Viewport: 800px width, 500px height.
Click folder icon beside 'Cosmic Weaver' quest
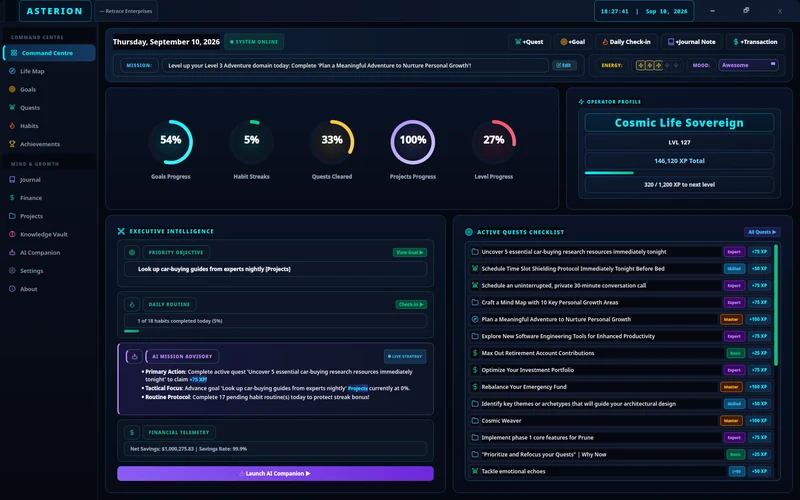[x=475, y=420]
